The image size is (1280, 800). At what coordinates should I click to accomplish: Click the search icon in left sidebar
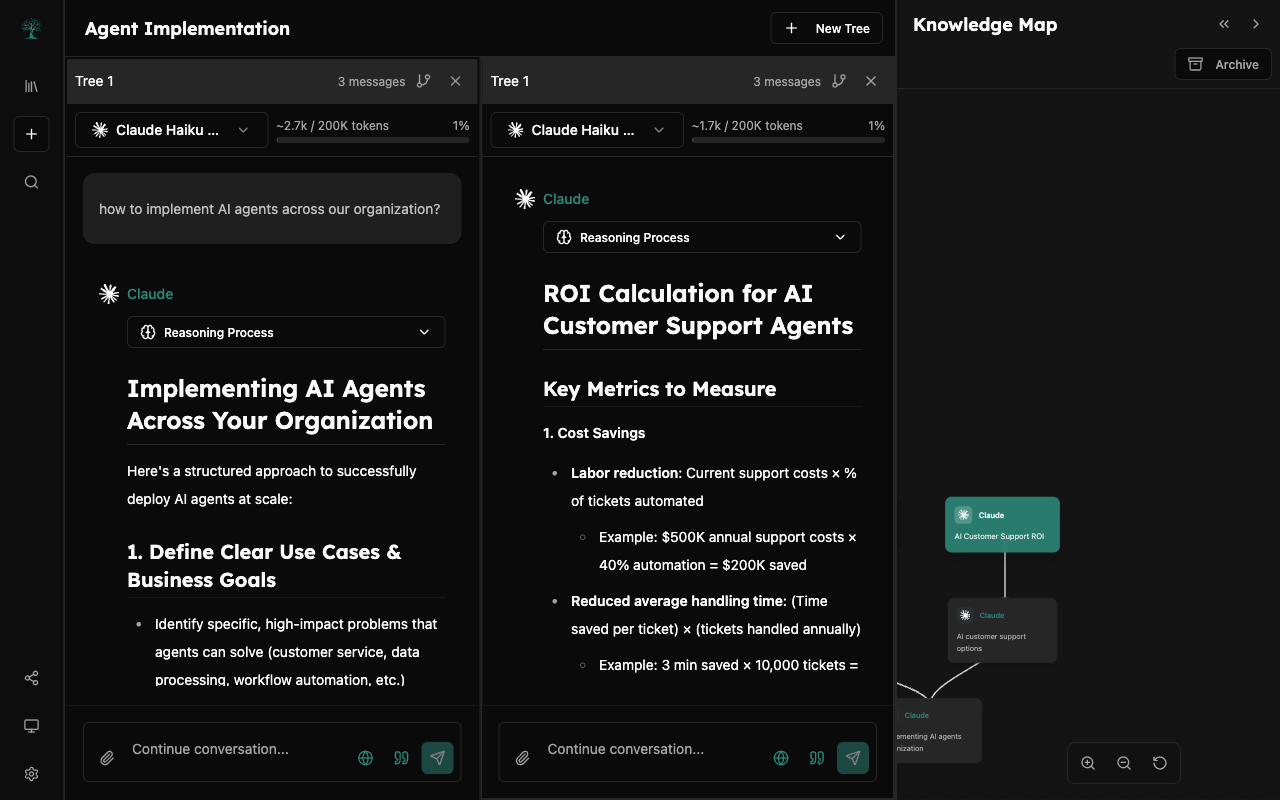(x=31, y=182)
